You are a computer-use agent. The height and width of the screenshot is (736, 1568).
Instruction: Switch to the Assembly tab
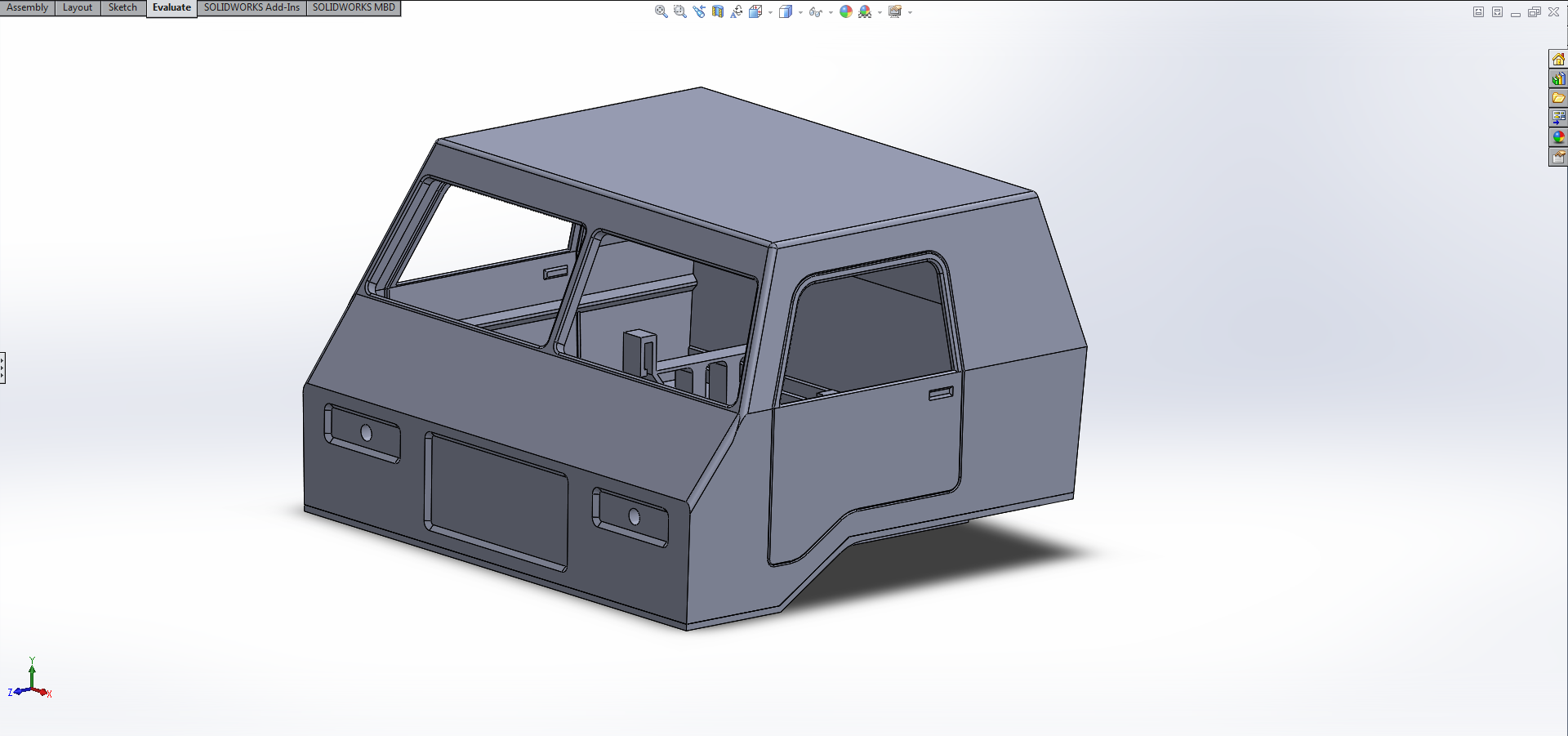27,7
